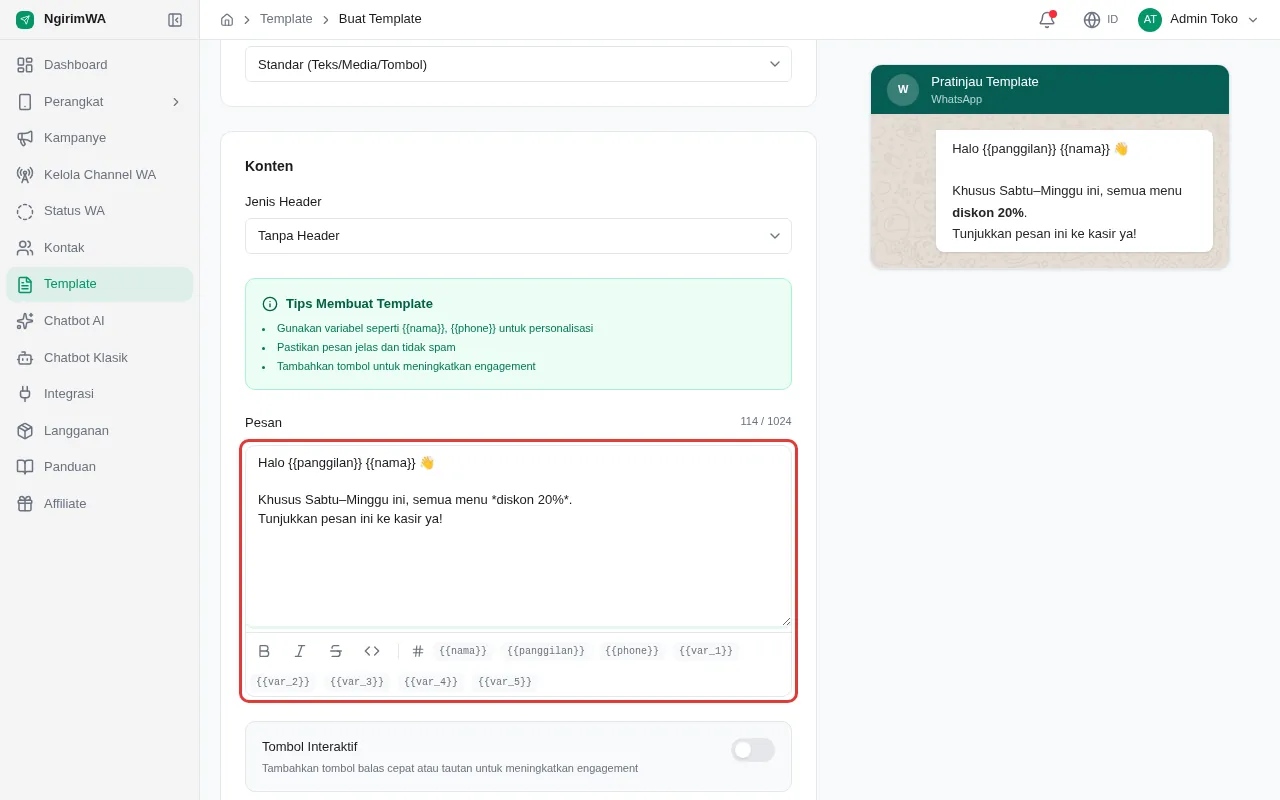Apply monospace code formatting
The image size is (1280, 800).
(x=372, y=651)
